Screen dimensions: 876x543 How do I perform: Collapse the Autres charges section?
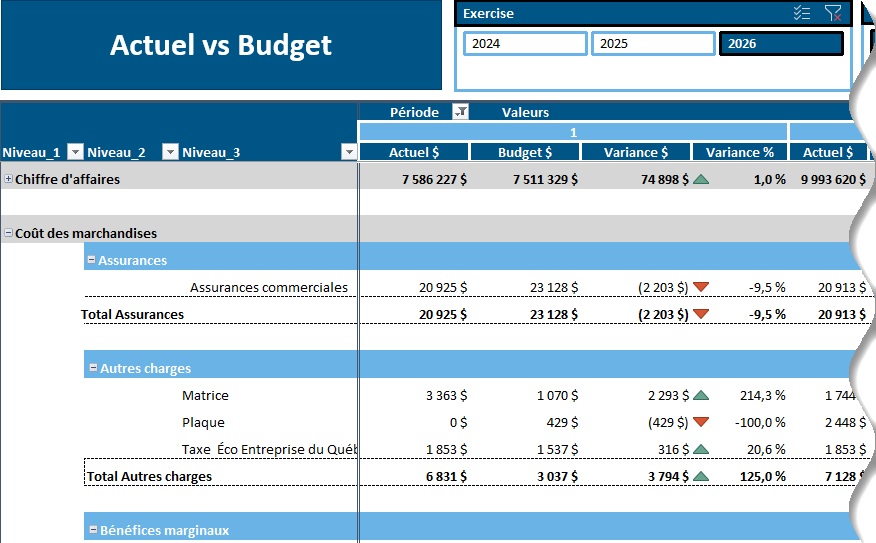(x=92, y=368)
